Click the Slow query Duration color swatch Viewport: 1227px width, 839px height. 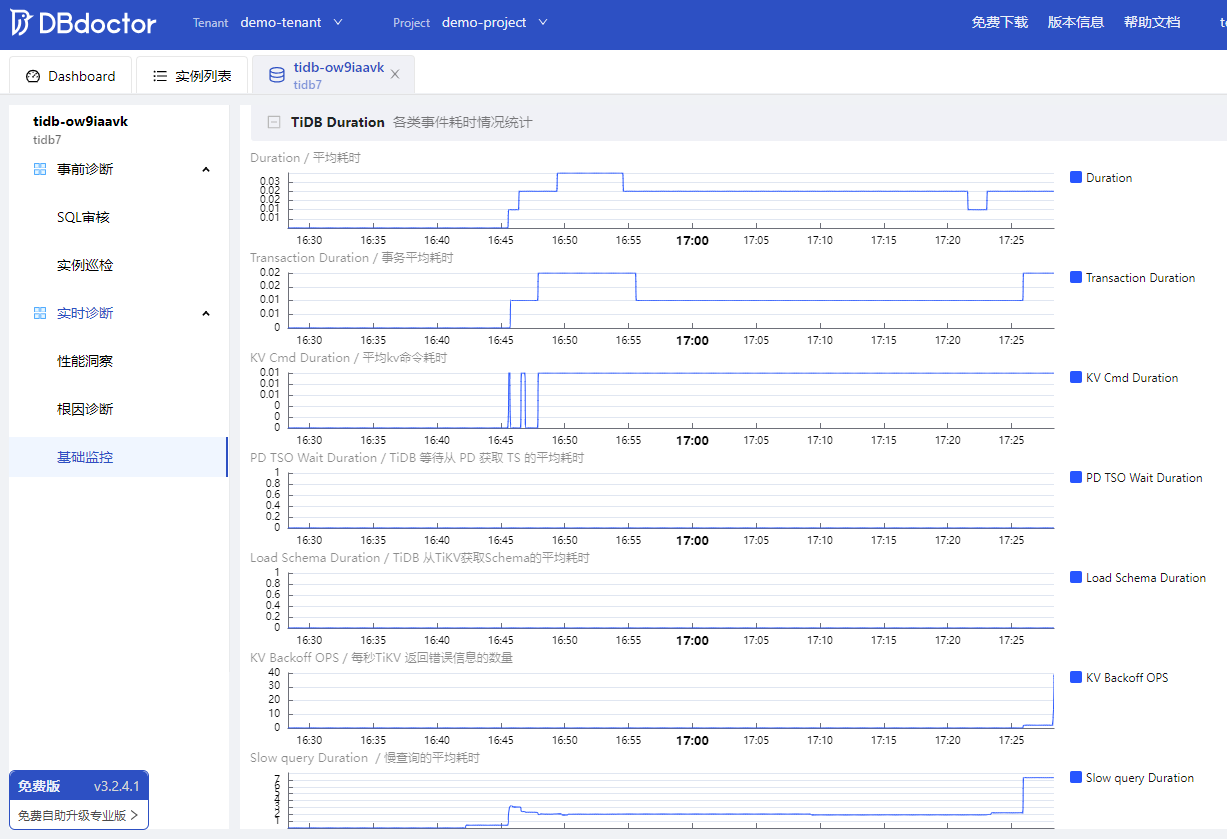pos(1076,777)
